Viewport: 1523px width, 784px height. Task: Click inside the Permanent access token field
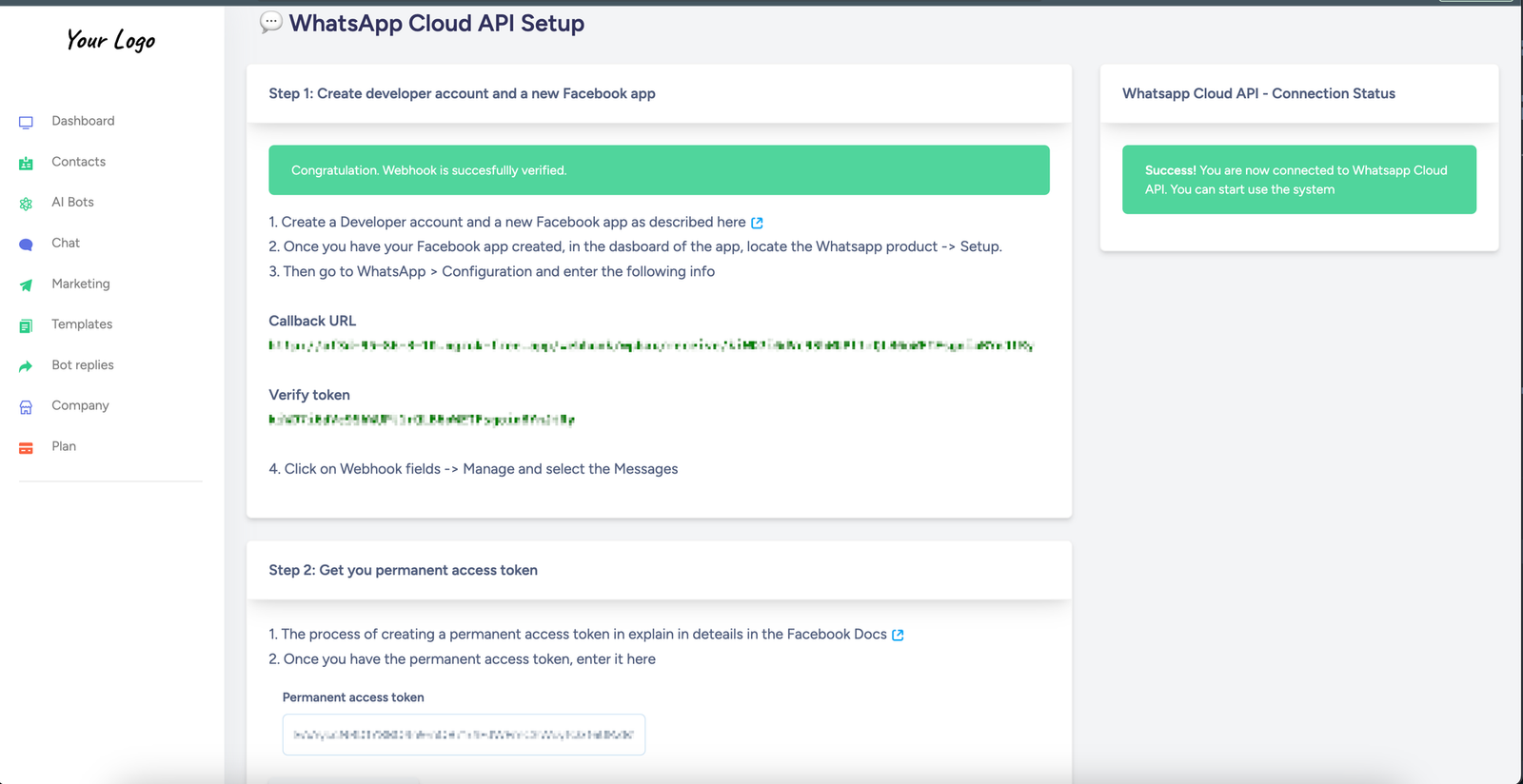coord(464,735)
